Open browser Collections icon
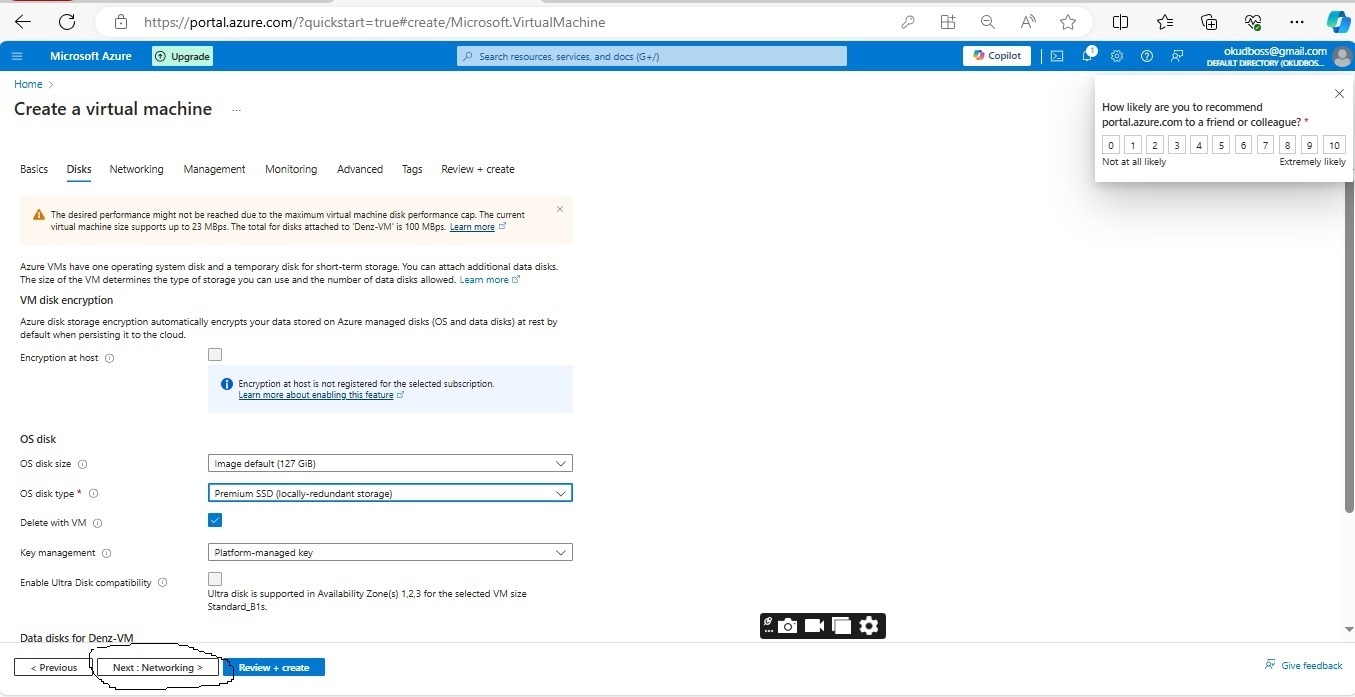1355x697 pixels. [1209, 22]
